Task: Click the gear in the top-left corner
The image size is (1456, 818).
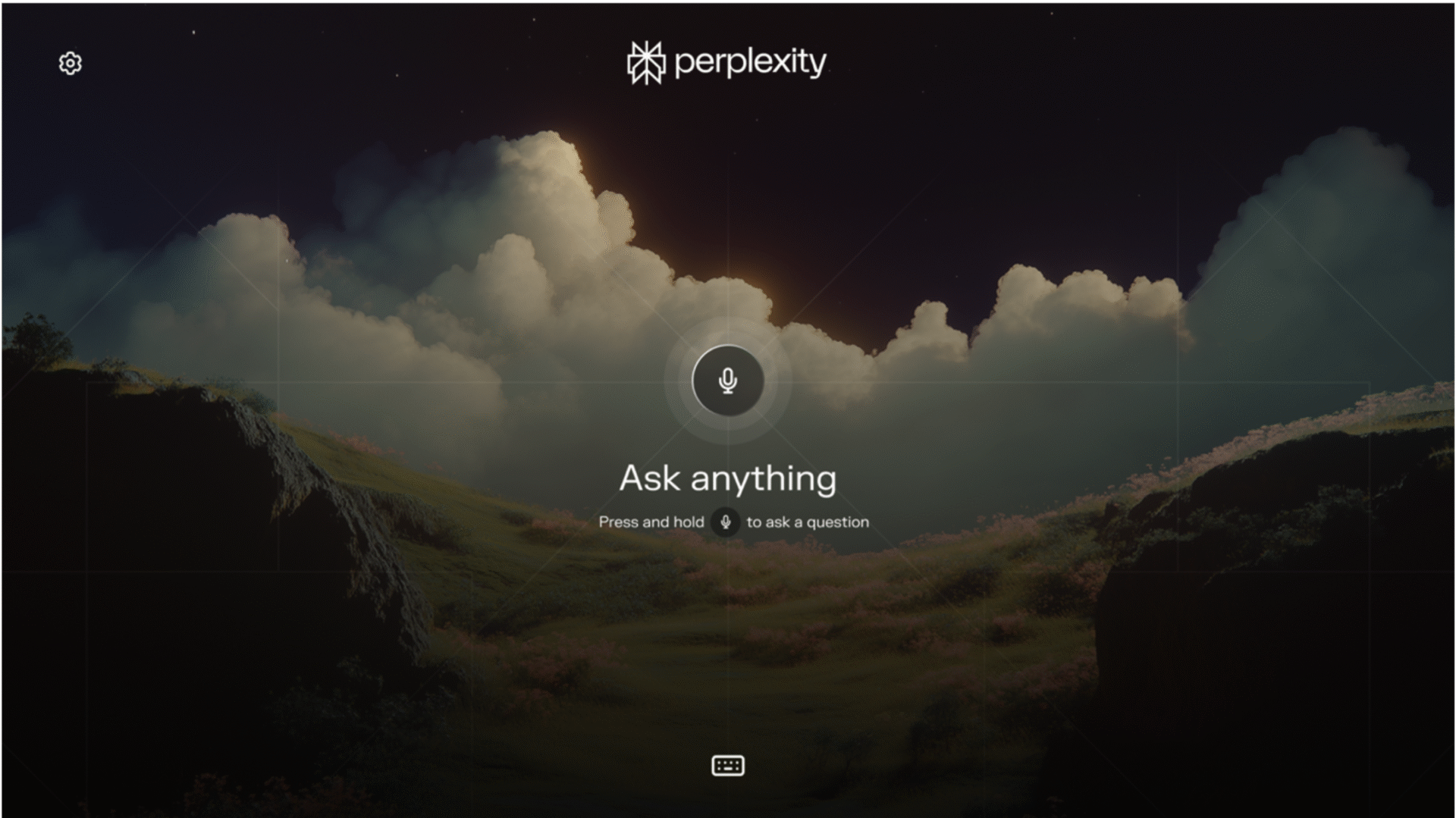Action: (x=70, y=63)
